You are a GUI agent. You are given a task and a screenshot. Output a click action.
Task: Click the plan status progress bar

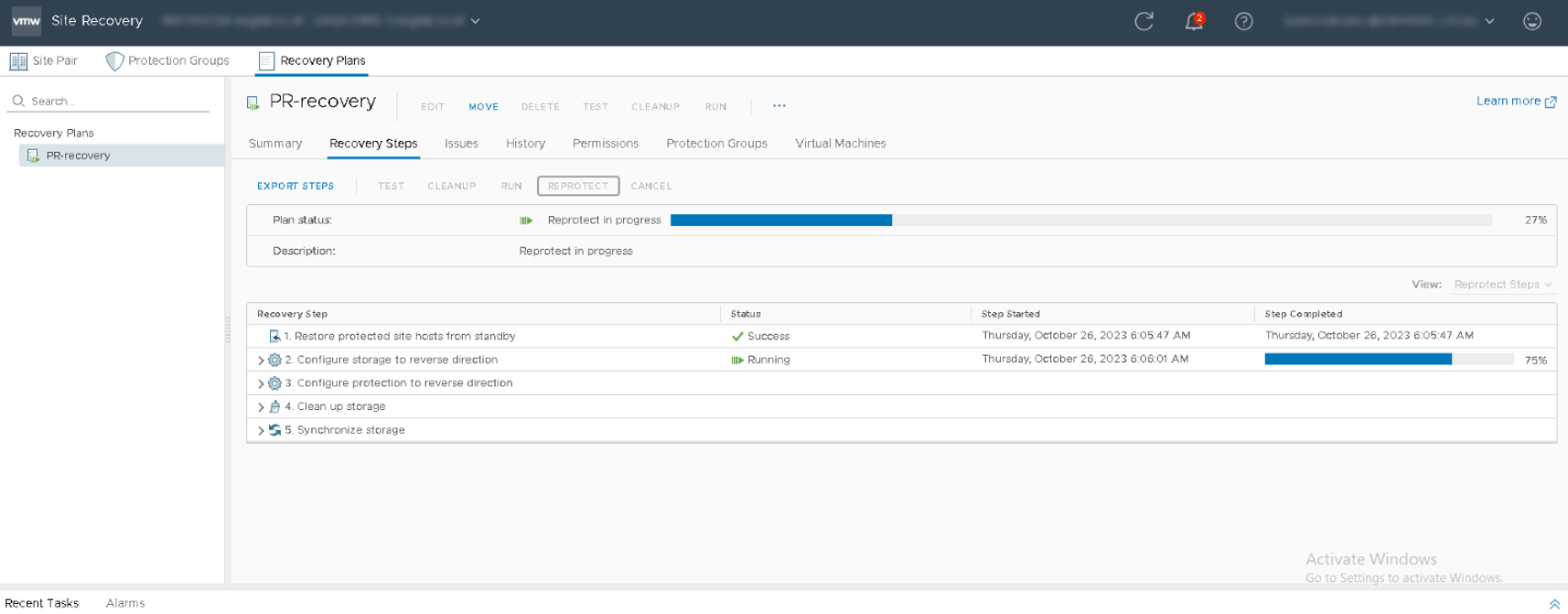click(1081, 221)
